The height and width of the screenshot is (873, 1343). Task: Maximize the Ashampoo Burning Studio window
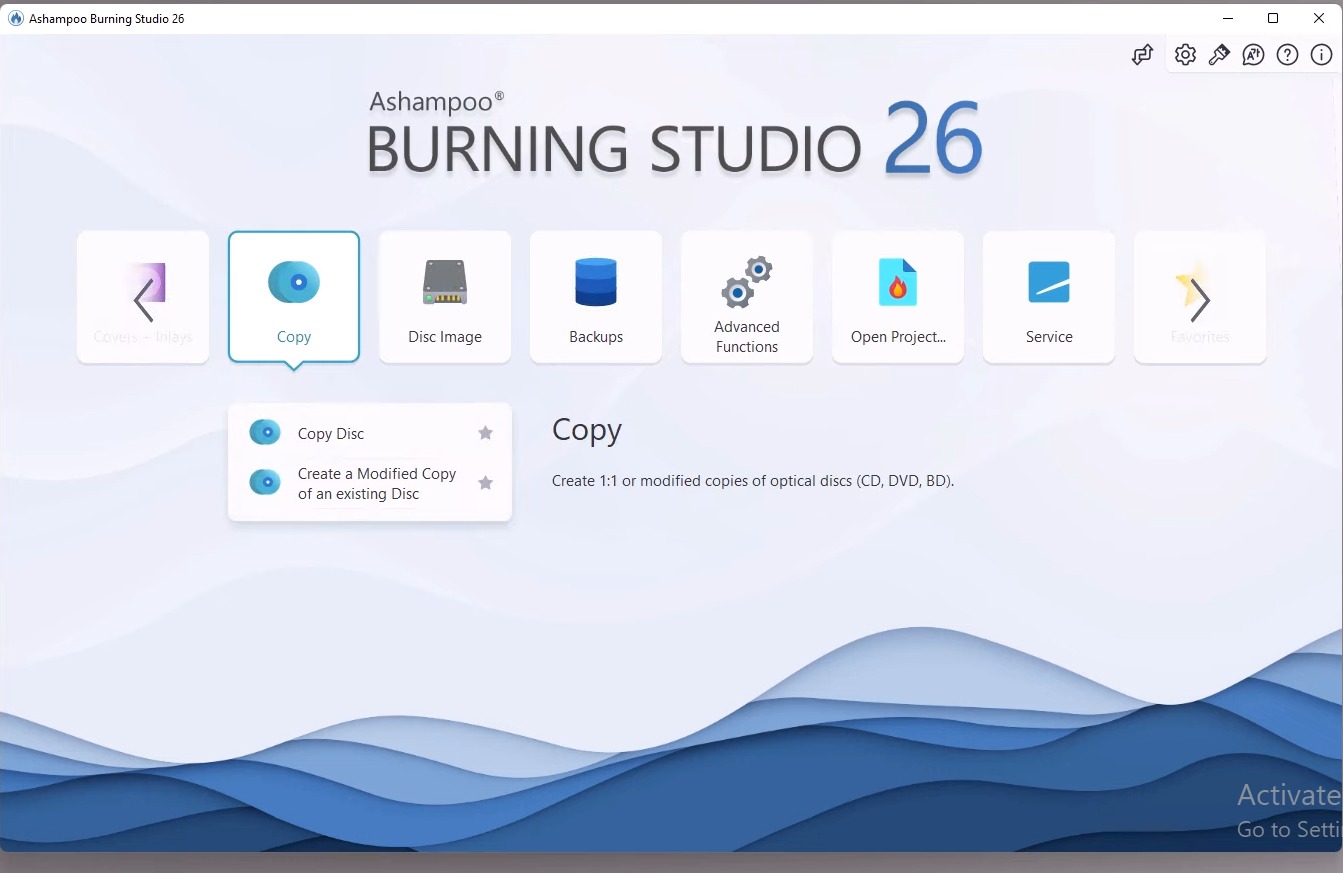tap(1273, 18)
